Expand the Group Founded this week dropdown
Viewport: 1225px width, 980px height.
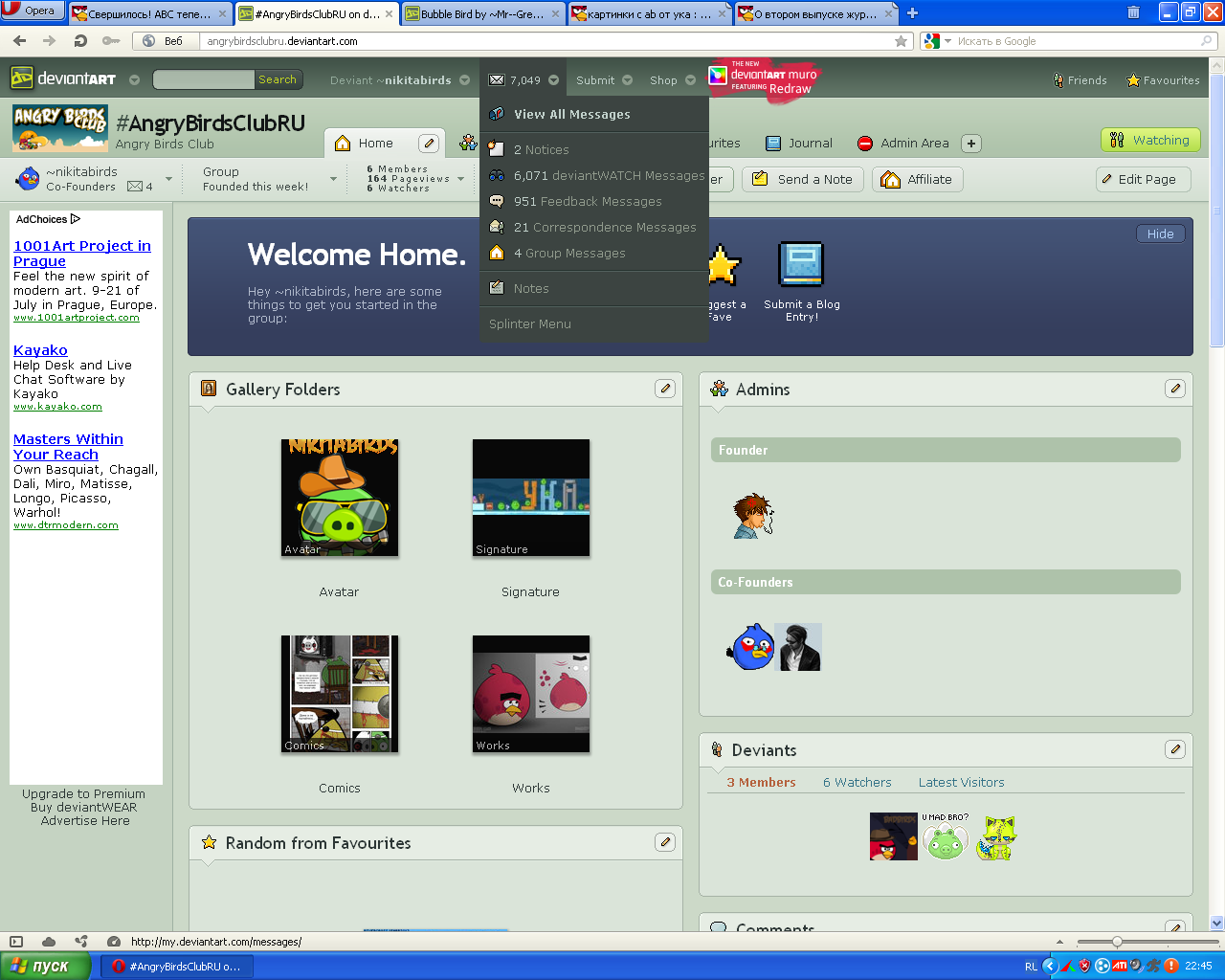[333, 179]
